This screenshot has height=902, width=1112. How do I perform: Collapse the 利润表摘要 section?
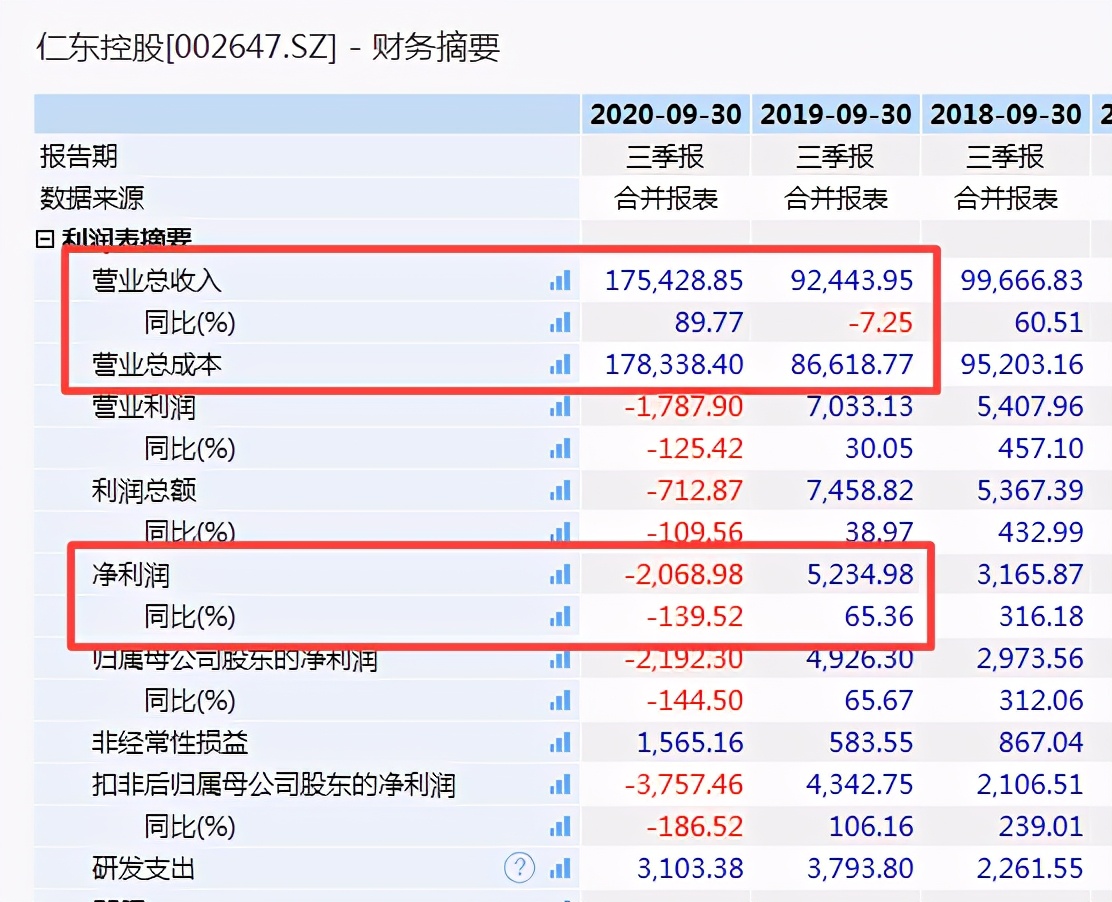click(44, 240)
